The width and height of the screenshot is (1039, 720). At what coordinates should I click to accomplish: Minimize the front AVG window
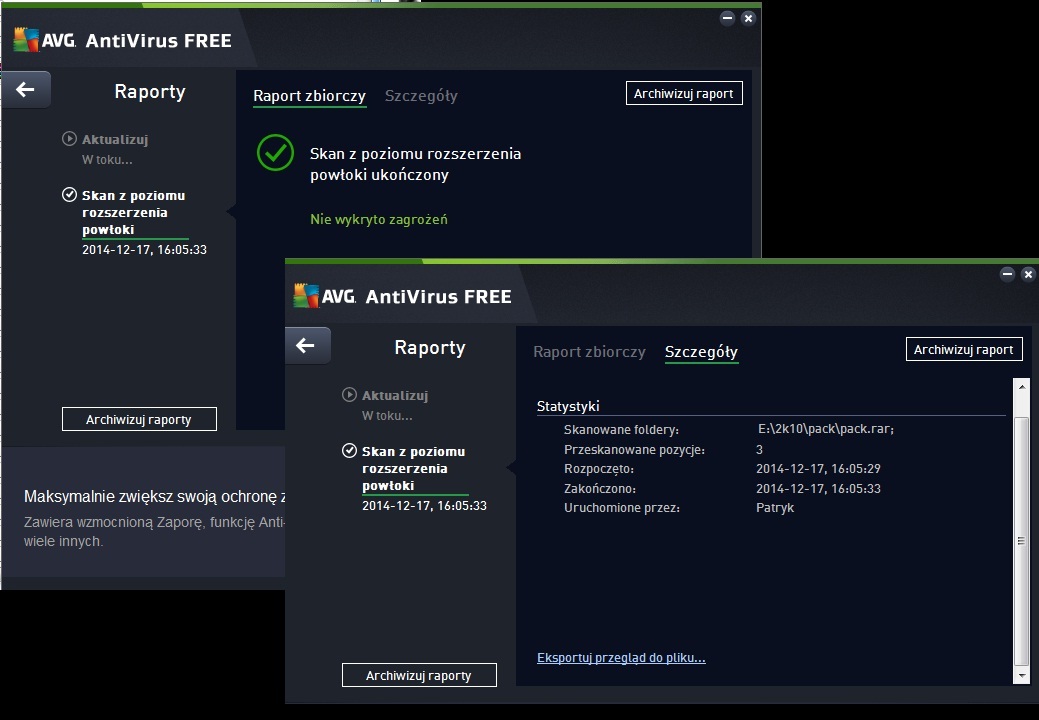point(1007,274)
